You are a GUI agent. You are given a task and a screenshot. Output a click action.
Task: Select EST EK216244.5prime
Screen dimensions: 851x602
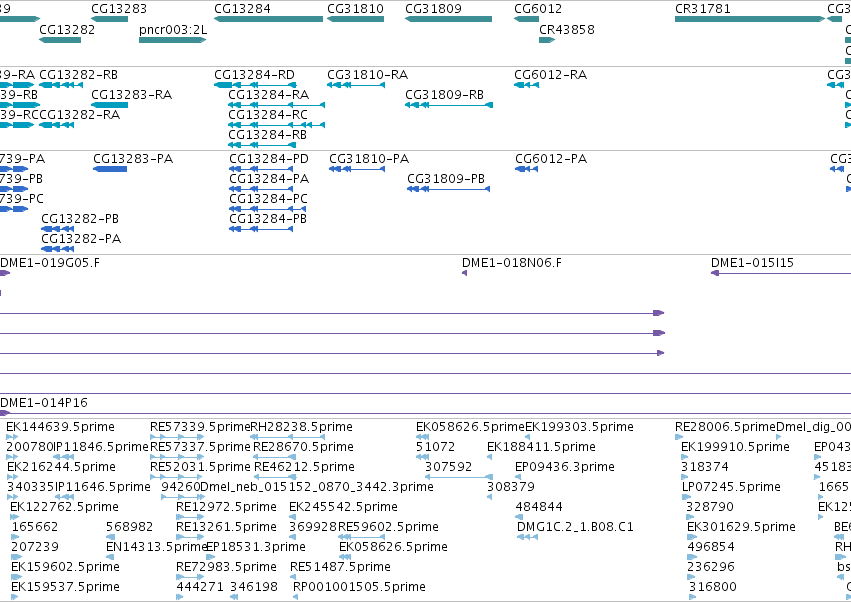(12, 477)
